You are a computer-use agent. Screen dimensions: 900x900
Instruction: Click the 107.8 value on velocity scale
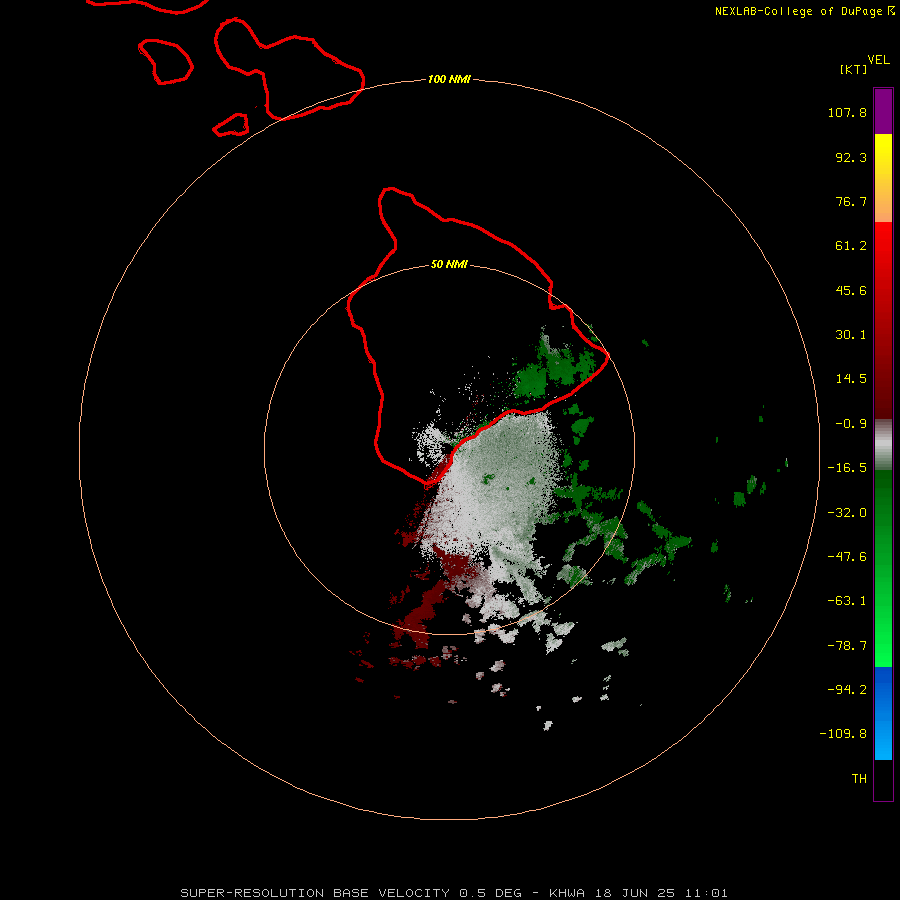pos(847,112)
